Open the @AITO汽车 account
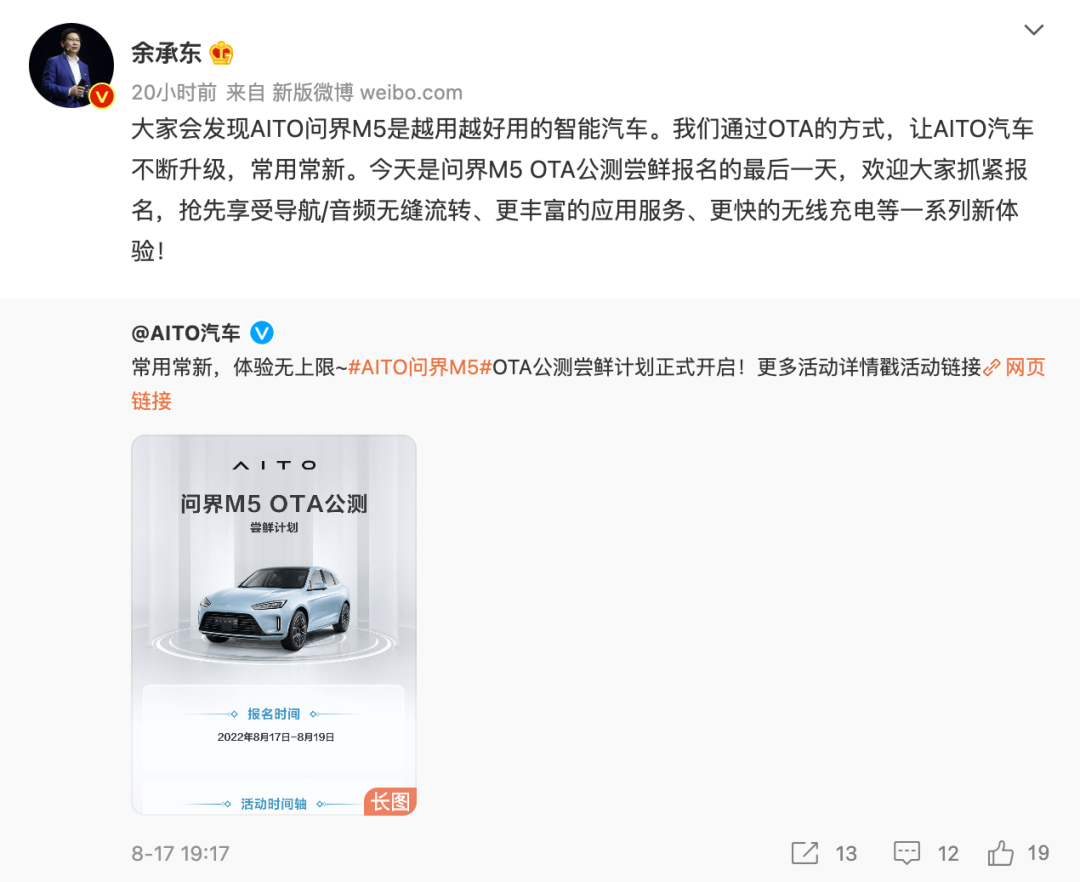The image size is (1080, 882). [185, 333]
